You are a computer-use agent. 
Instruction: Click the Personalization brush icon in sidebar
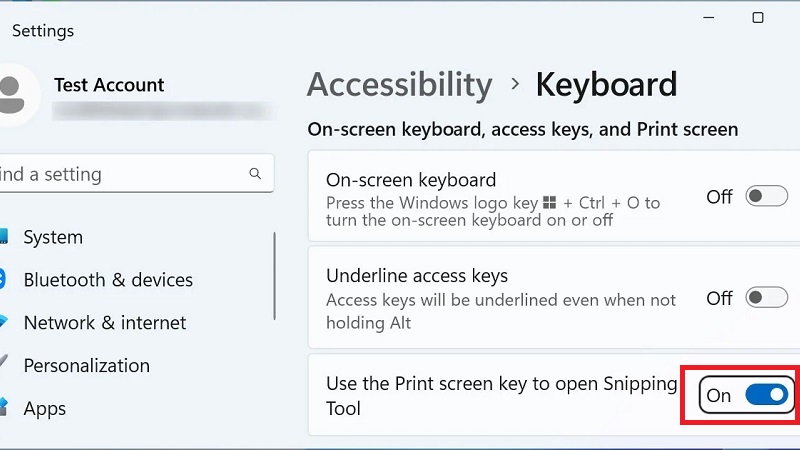[x=4, y=365]
